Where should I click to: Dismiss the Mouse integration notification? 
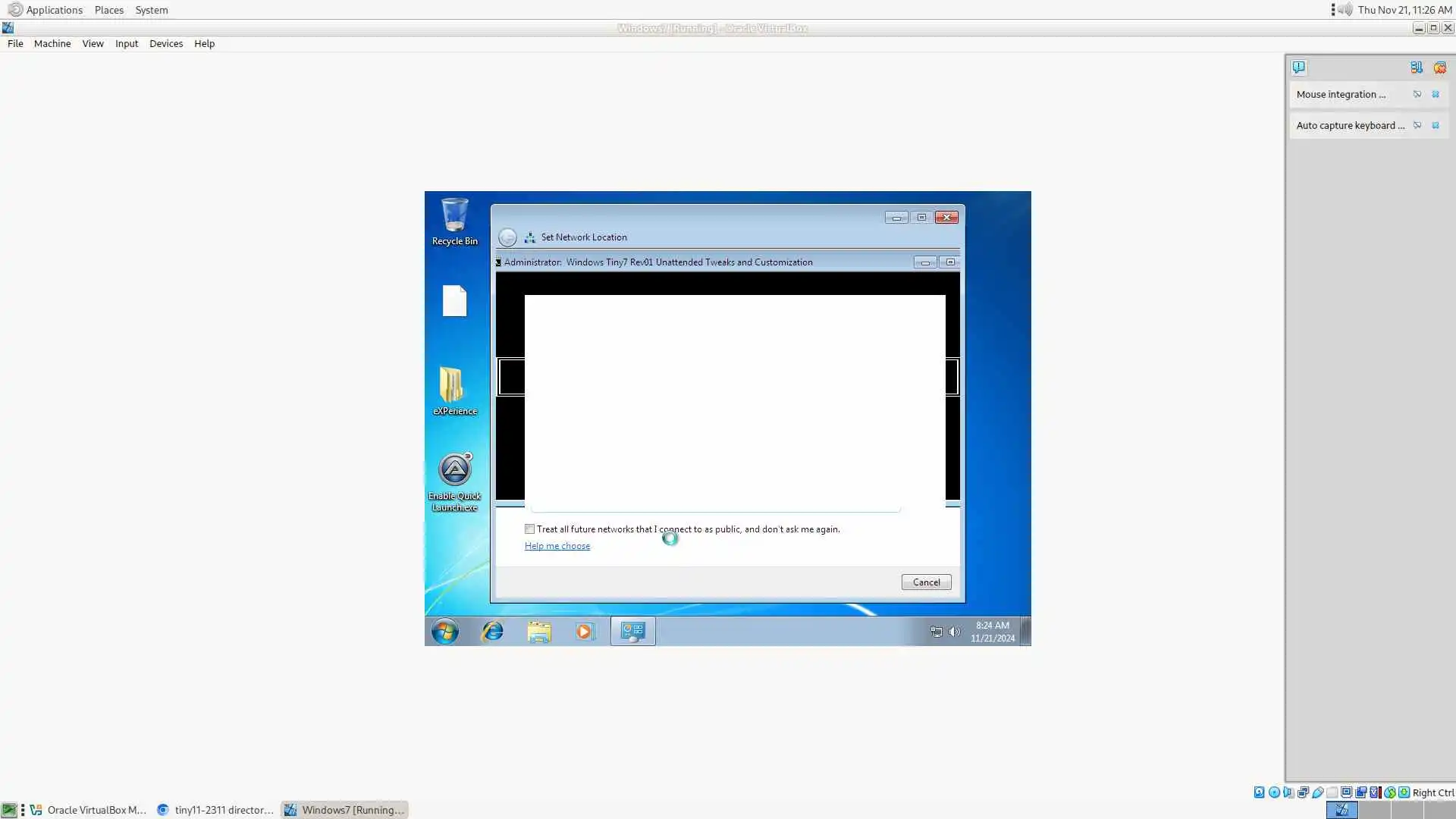pyautogui.click(x=1435, y=95)
